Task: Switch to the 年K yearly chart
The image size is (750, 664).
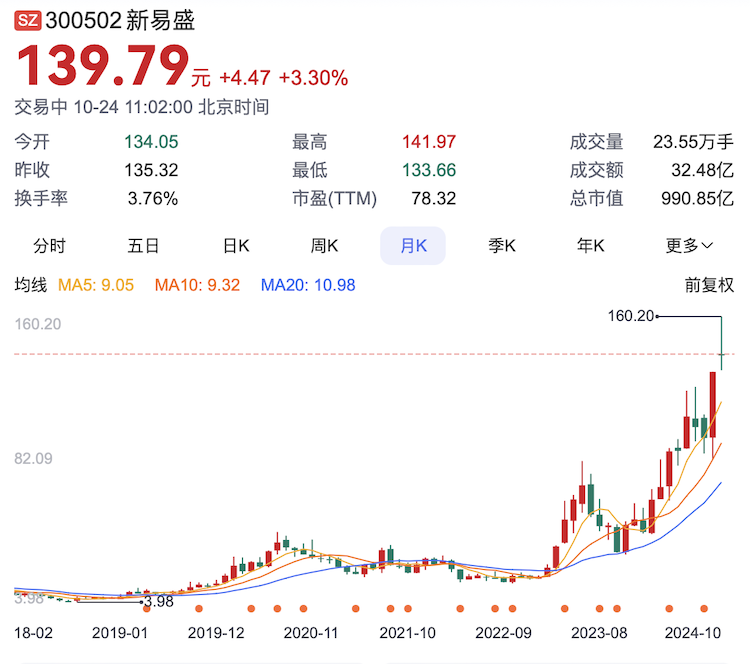Action: point(591,245)
